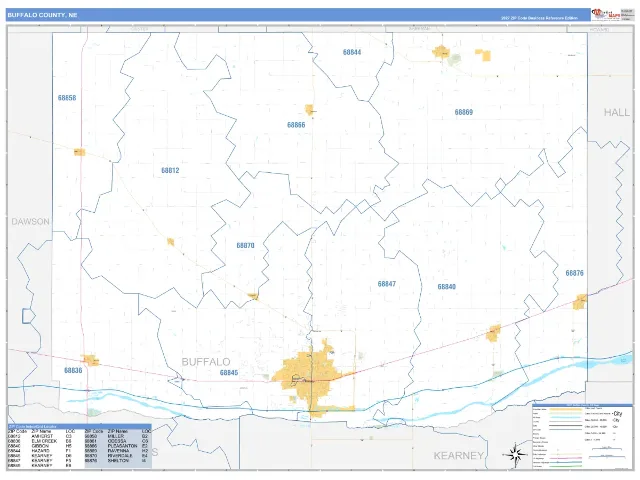Click the large gray KEARNEY county label

point(458,456)
